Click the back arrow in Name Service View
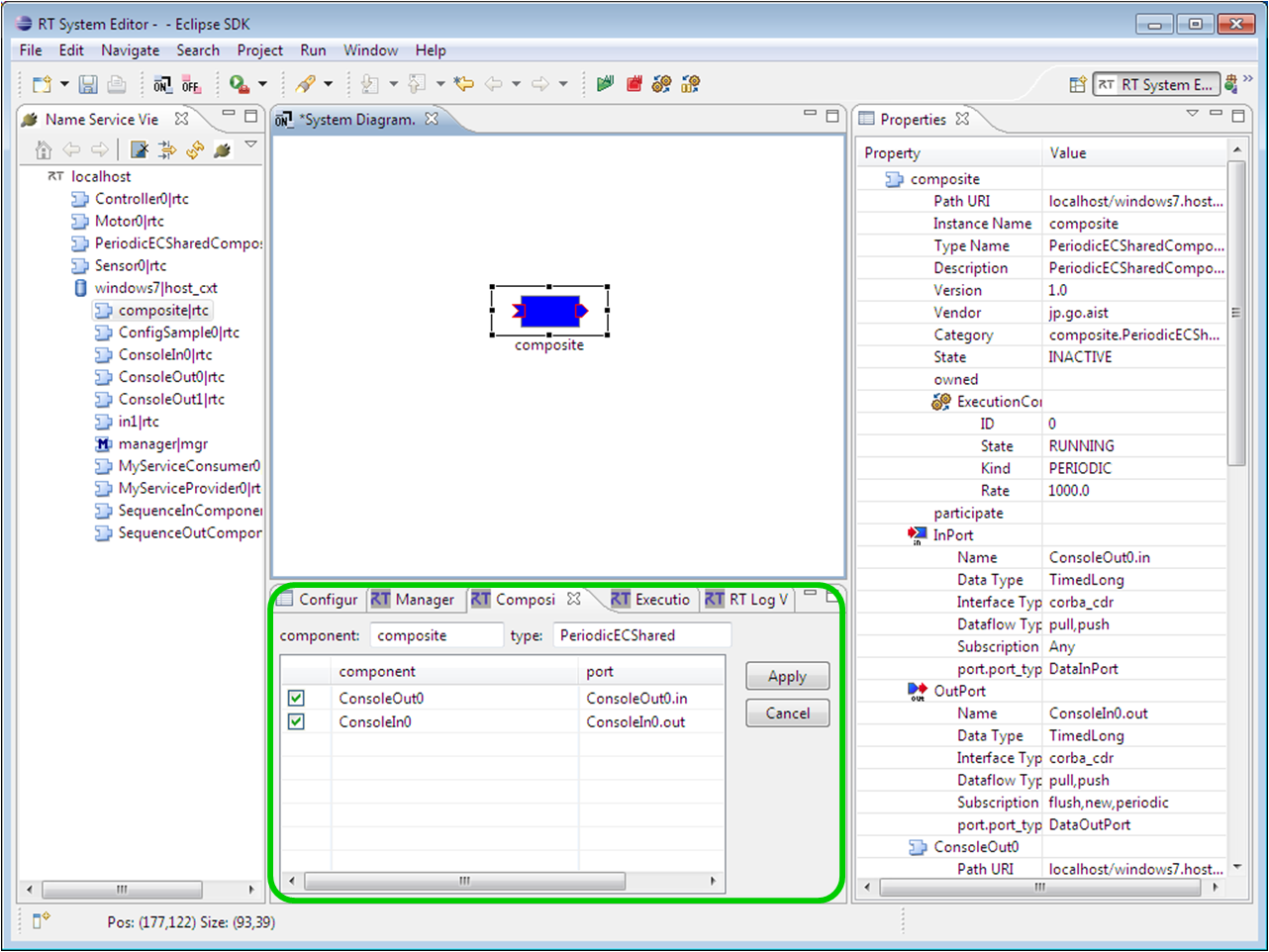Image resolution: width=1269 pixels, height=952 pixels. click(x=71, y=149)
